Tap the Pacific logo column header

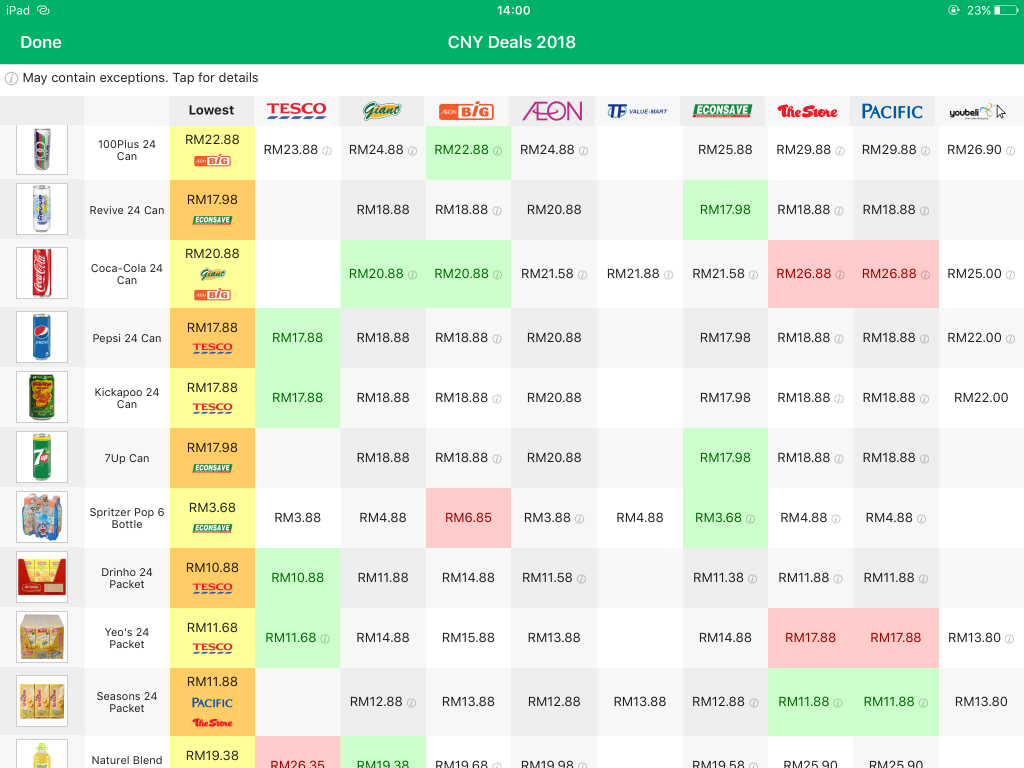pos(893,111)
